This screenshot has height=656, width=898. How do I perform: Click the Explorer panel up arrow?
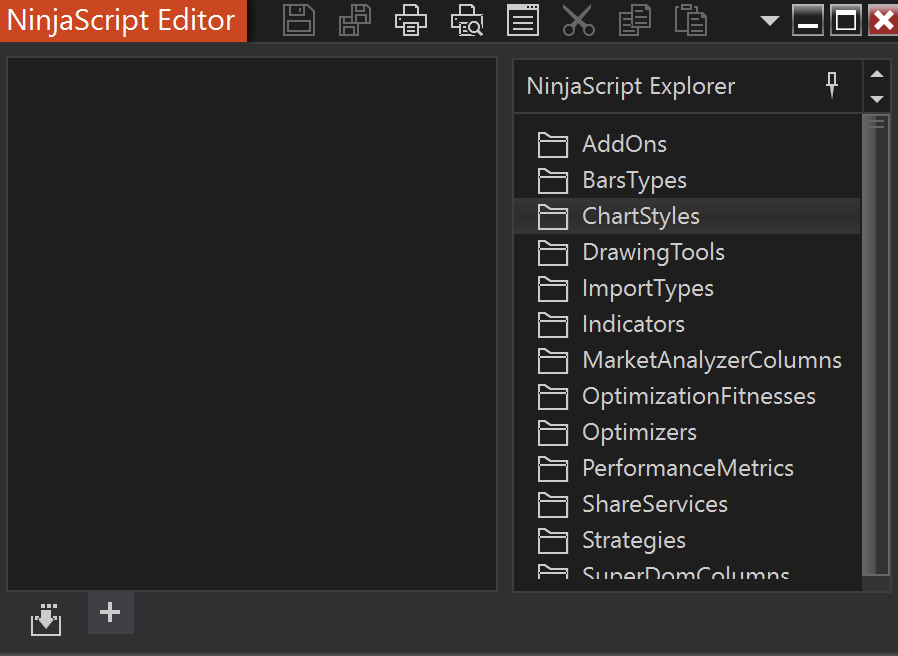[877, 74]
